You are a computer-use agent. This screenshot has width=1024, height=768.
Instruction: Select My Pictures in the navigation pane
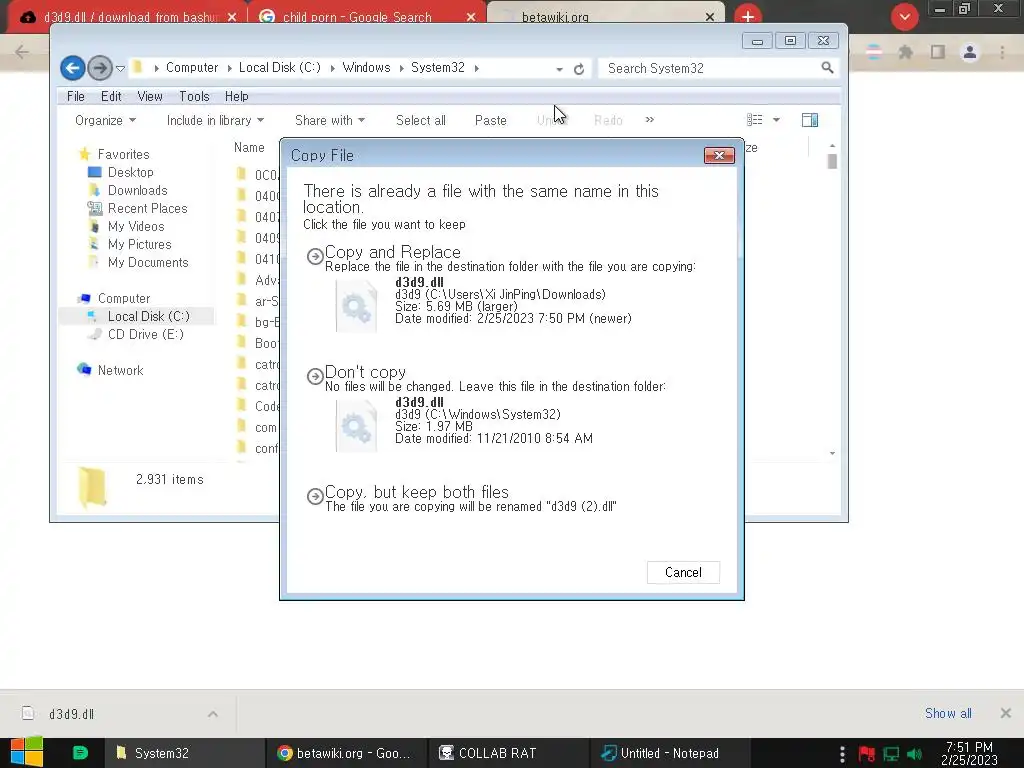[140, 244]
